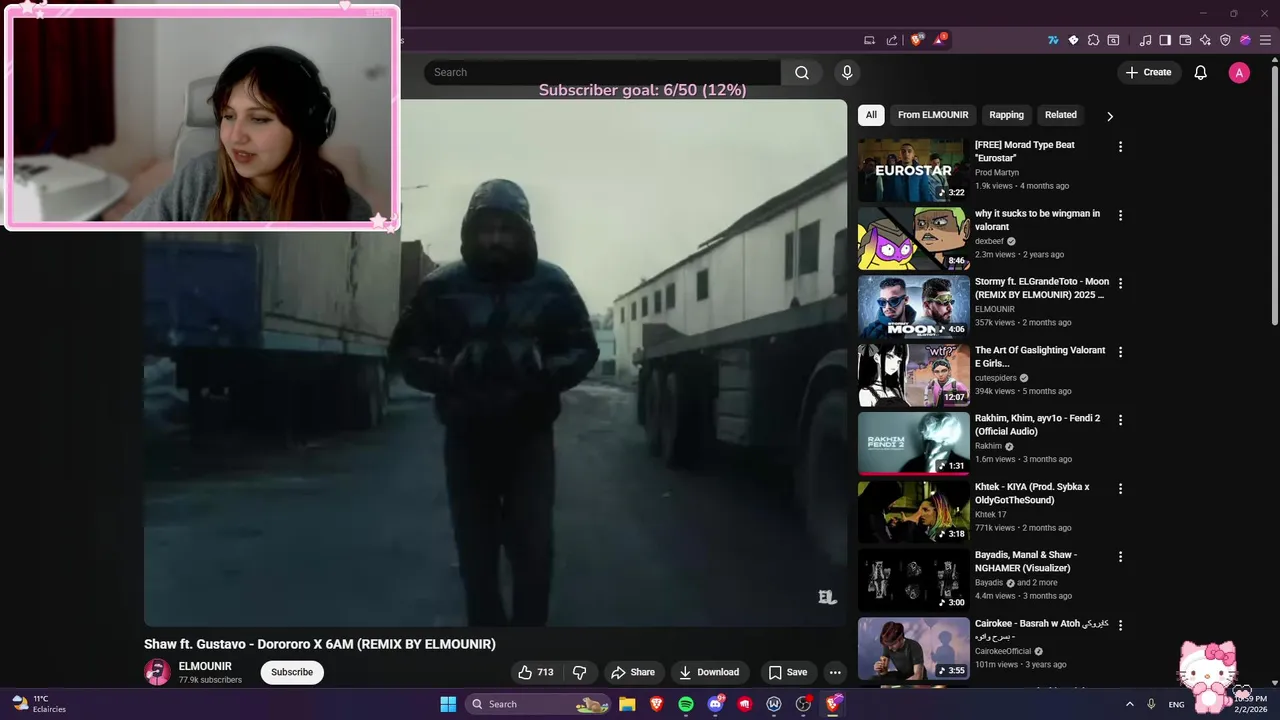Image resolution: width=1280 pixels, height=720 pixels.
Task: Click the Windows taskbar Search box
Action: pyautogui.click(x=539, y=704)
